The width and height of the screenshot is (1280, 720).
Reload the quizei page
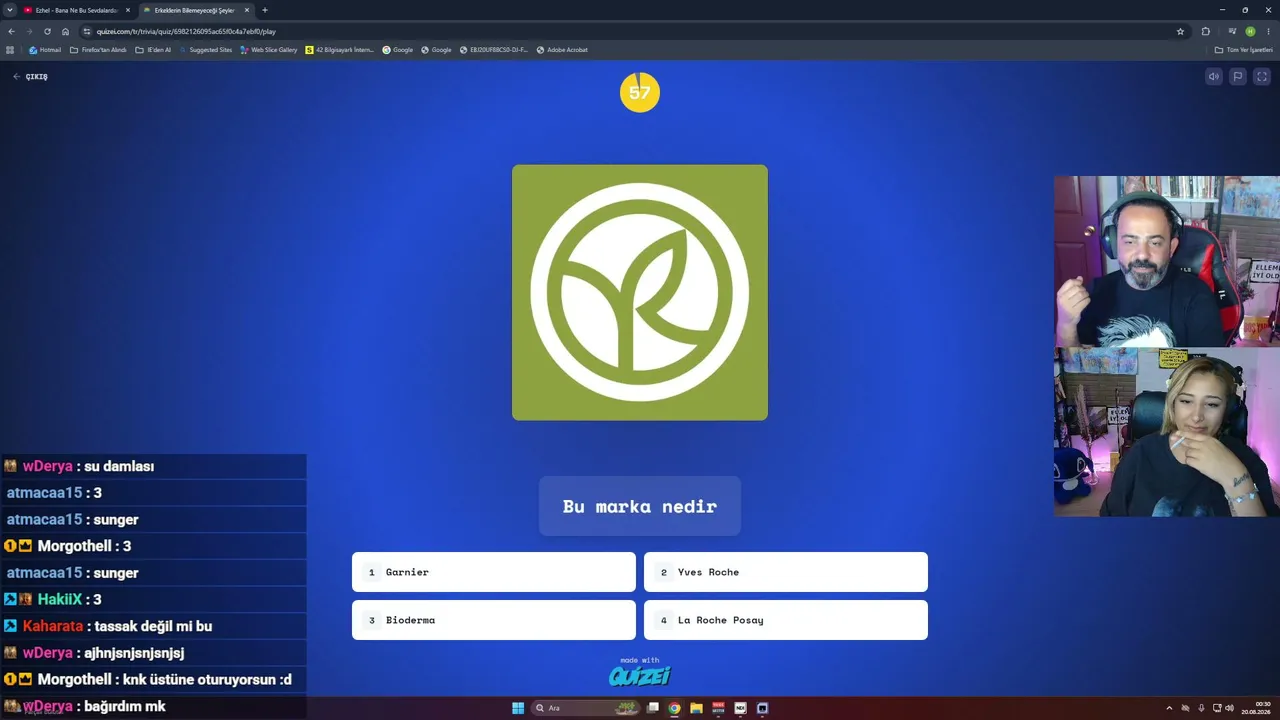tap(47, 31)
